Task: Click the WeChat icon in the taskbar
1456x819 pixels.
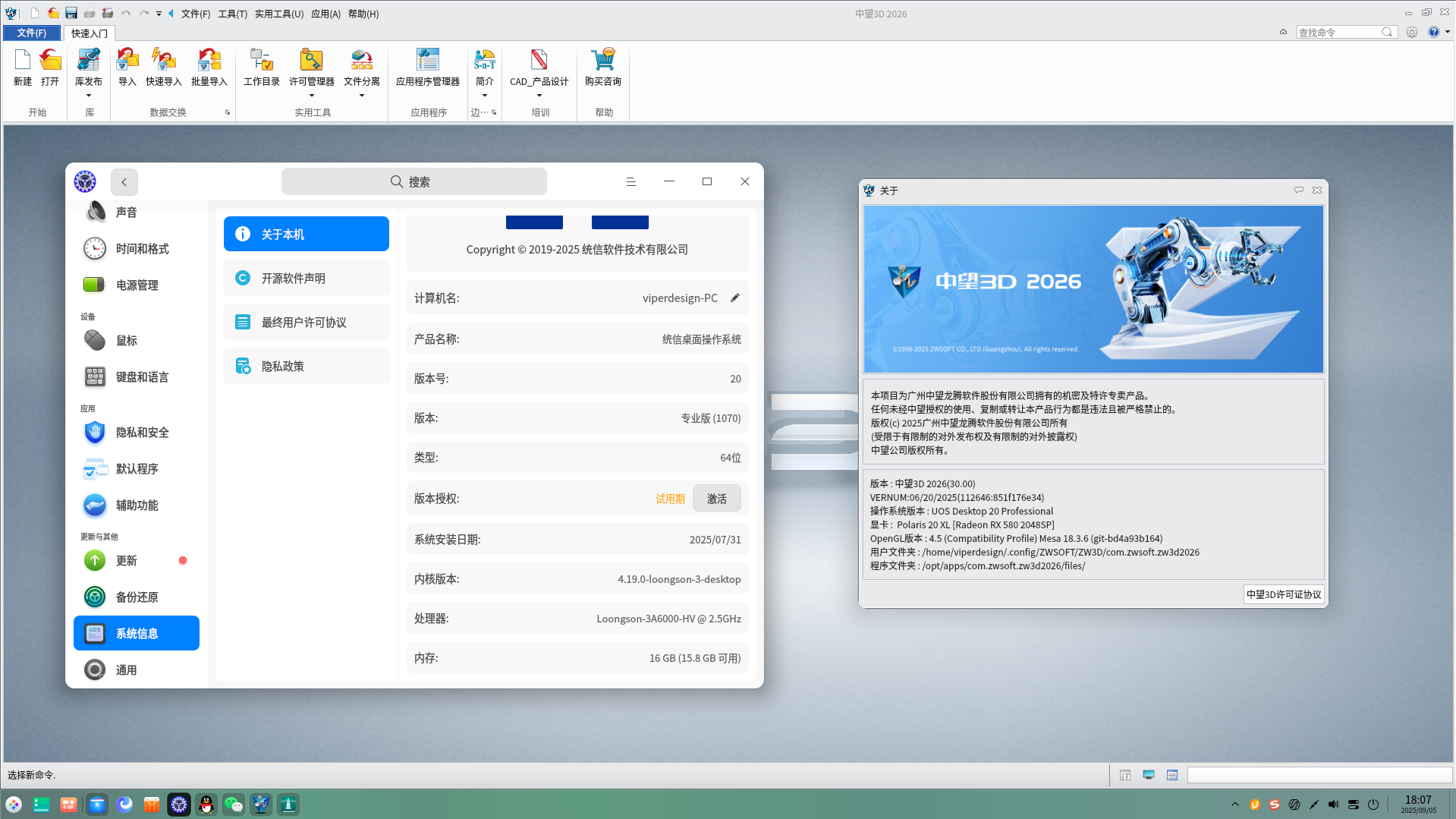Action: (234, 805)
